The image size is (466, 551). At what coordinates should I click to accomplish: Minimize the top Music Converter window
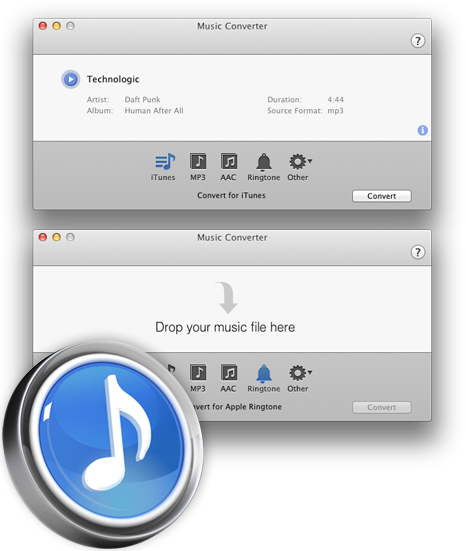click(57, 26)
